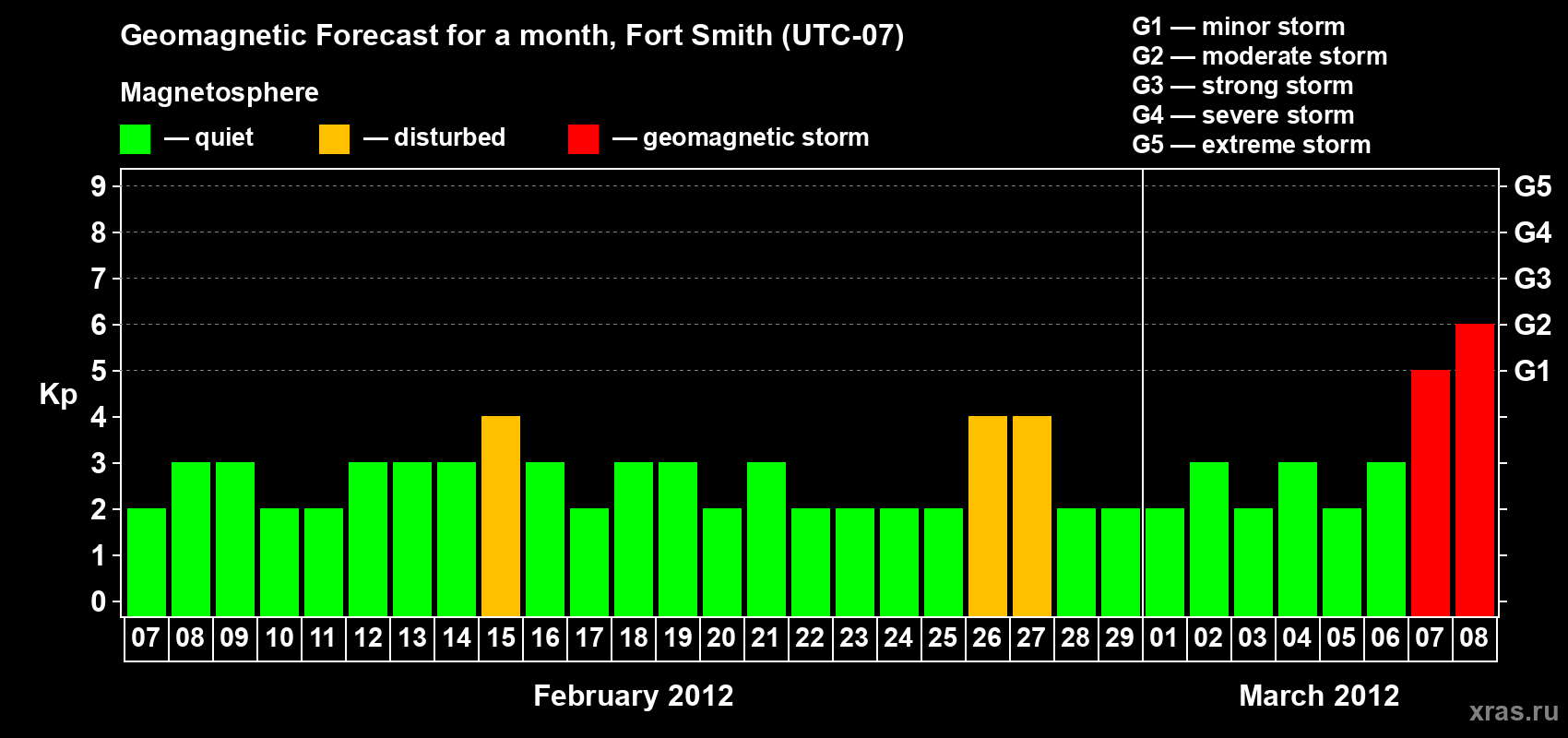
Task: Click the February 2012 month label
Action: [x=634, y=696]
